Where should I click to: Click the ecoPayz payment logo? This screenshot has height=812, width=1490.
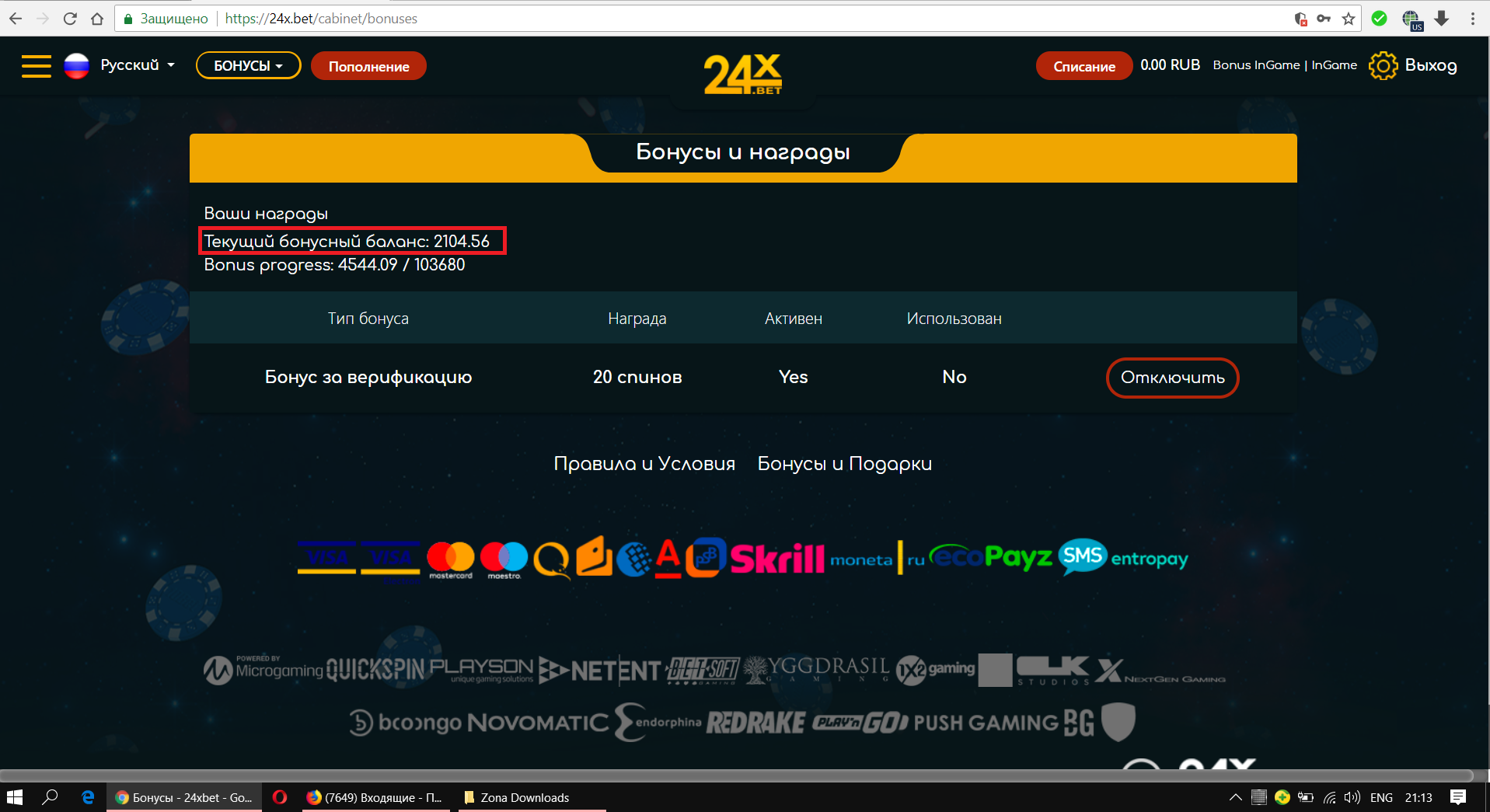pyautogui.click(x=991, y=557)
